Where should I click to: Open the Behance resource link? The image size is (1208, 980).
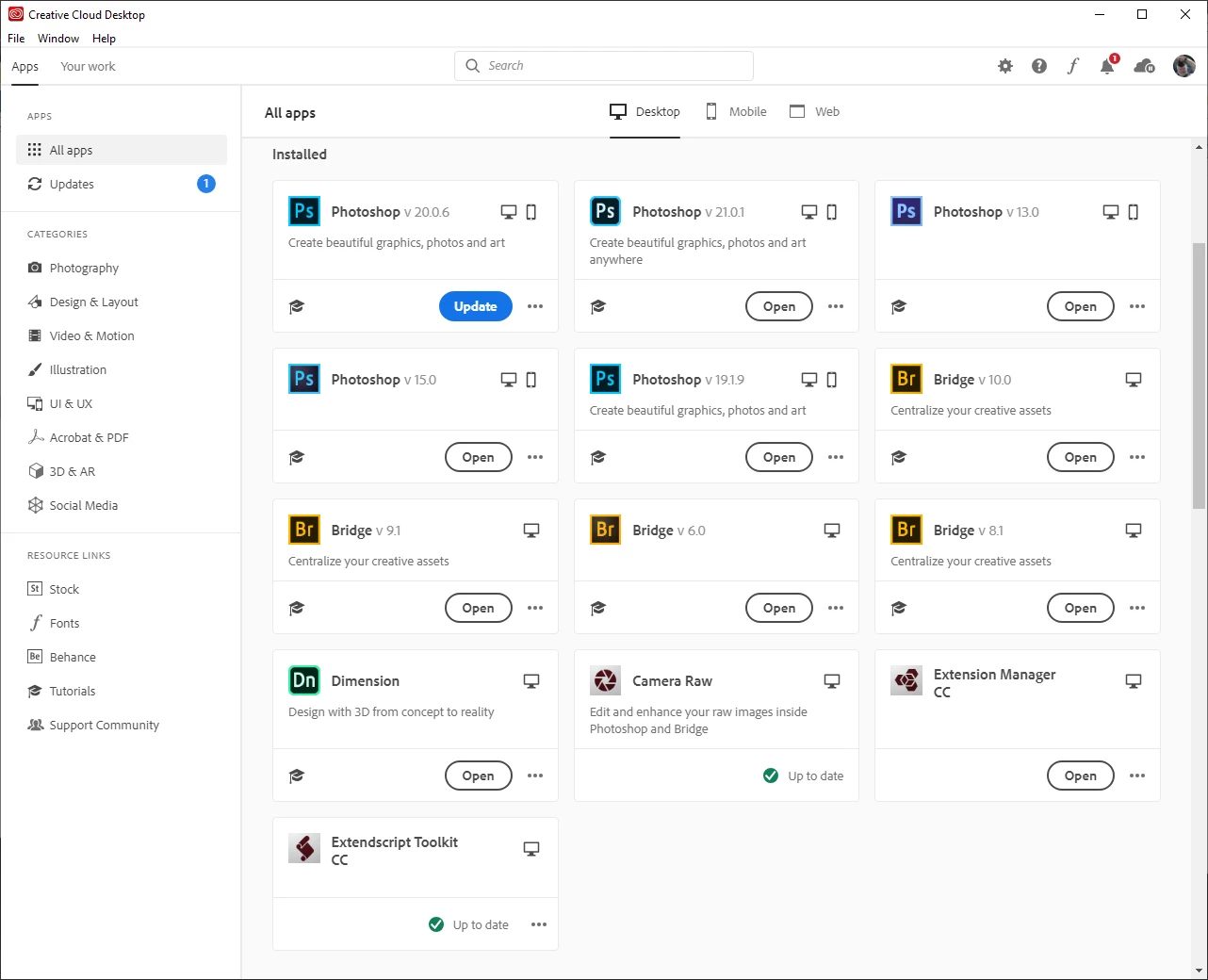122,657
